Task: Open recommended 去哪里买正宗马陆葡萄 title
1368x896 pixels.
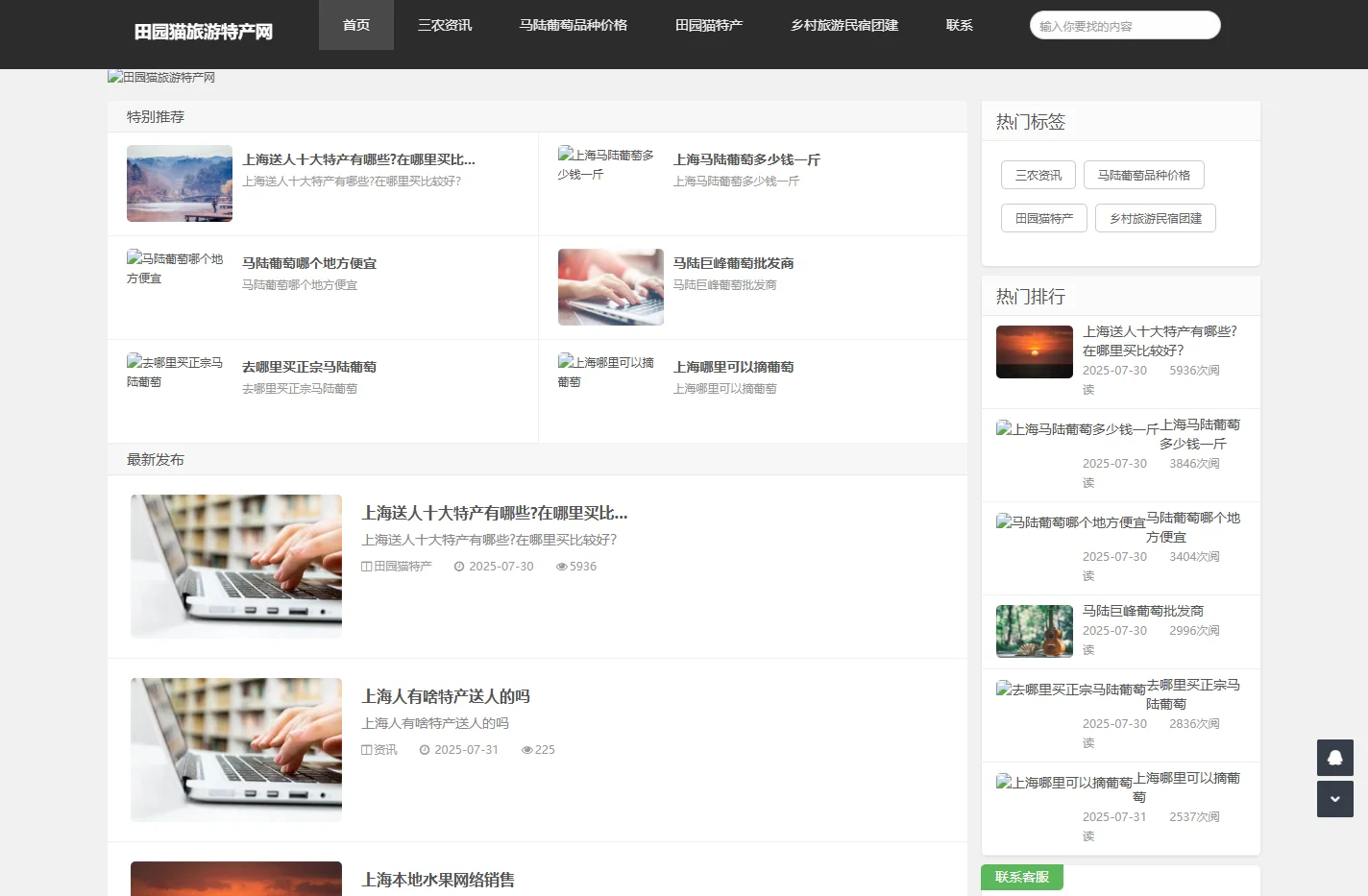Action: [309, 367]
